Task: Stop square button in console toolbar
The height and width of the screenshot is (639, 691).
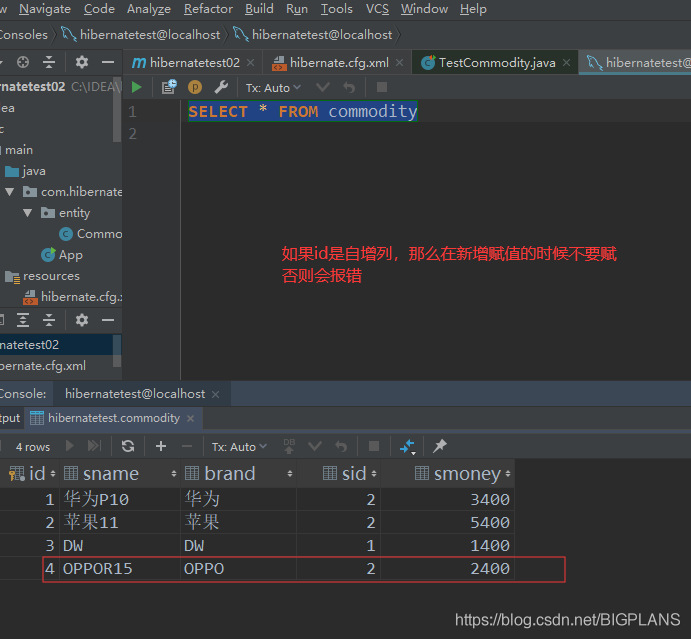Action: tap(382, 87)
